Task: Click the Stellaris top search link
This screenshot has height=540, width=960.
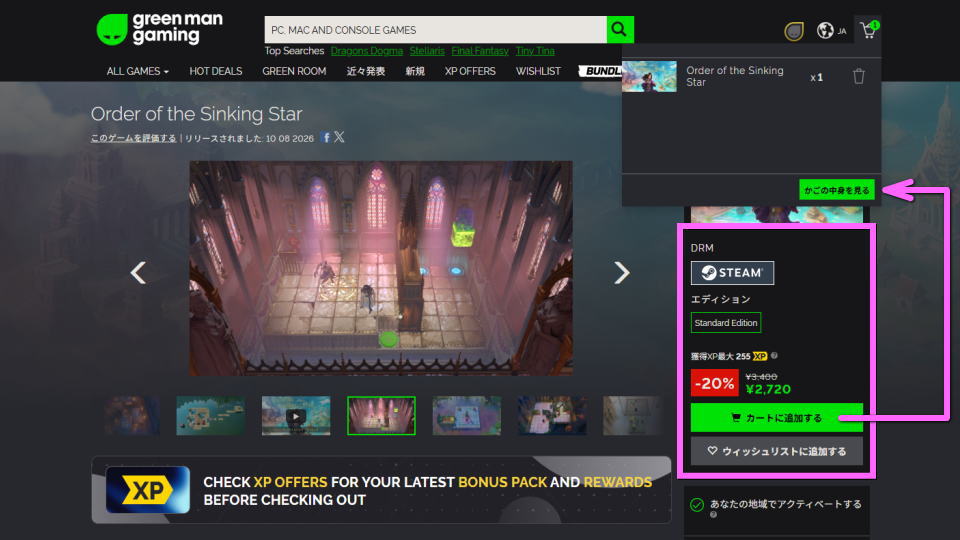Action: click(427, 51)
